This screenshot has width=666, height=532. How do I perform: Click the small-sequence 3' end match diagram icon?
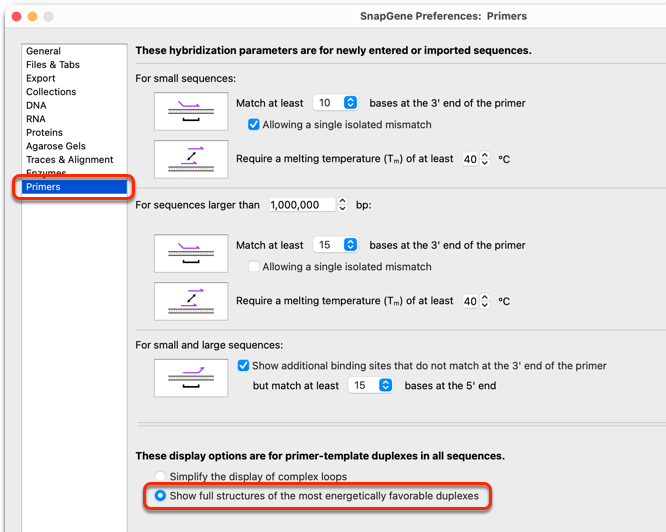191,111
